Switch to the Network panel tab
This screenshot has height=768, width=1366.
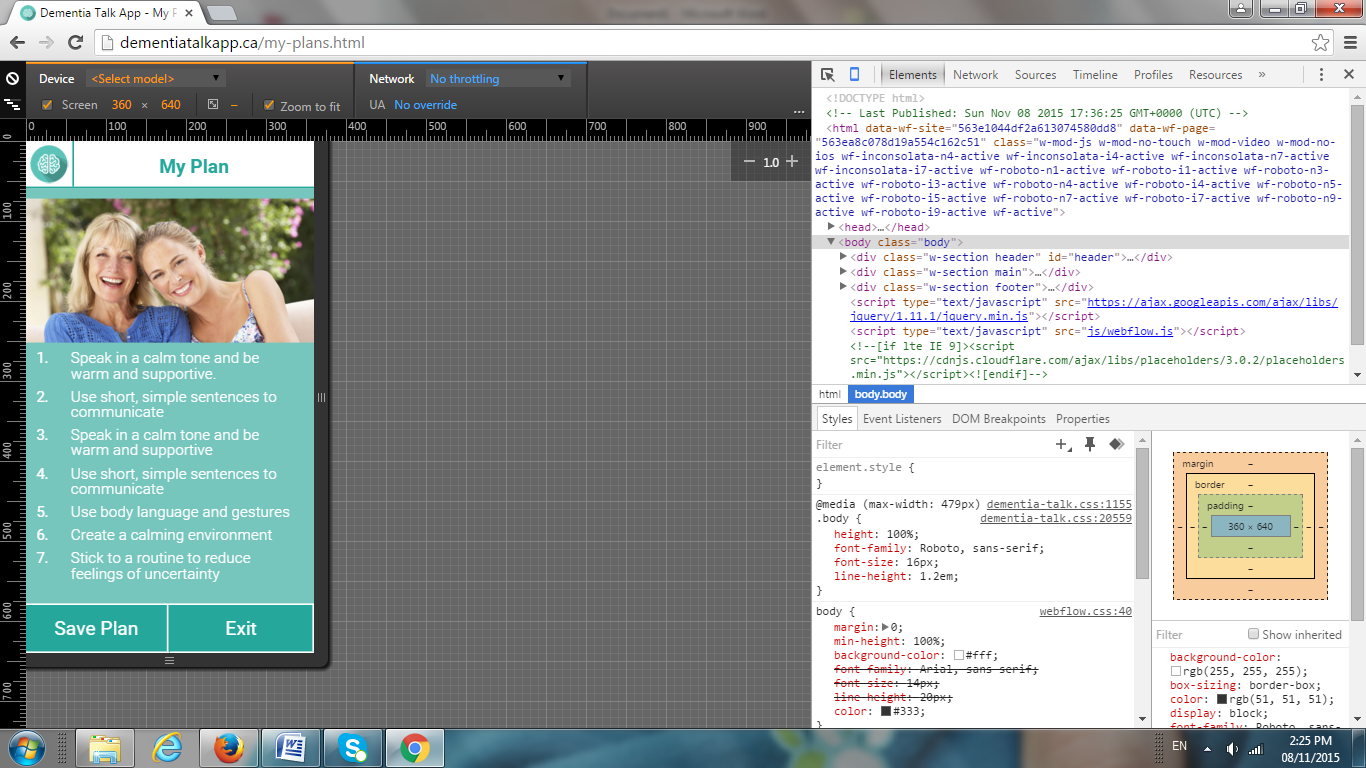tap(975, 75)
